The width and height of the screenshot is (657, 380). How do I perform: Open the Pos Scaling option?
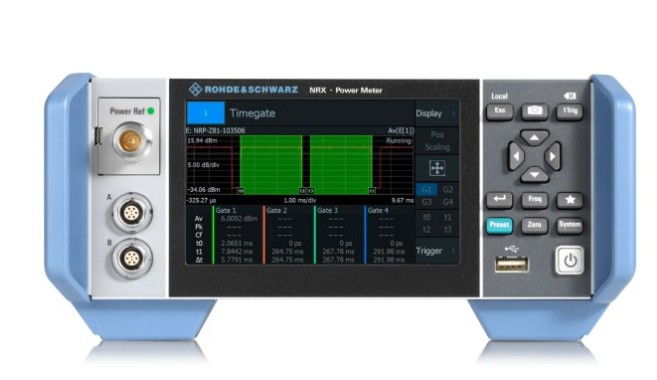(437, 141)
